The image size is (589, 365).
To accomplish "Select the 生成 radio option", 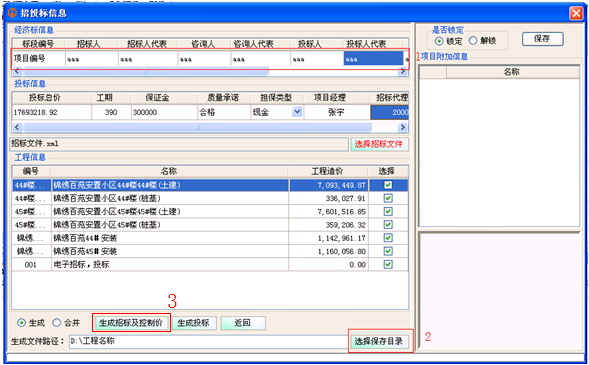I will click(22, 323).
